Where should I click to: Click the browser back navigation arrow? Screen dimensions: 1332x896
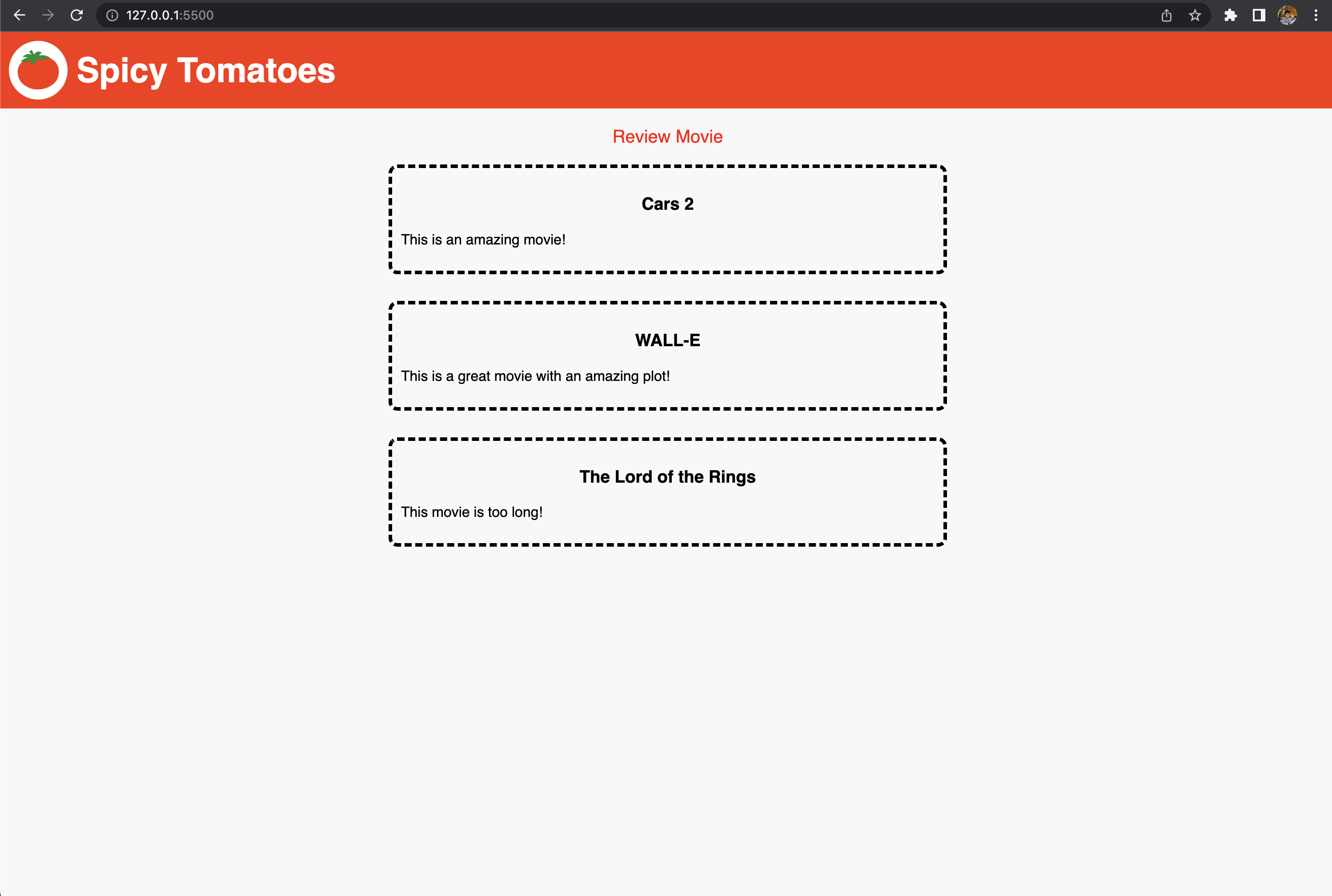click(20, 16)
